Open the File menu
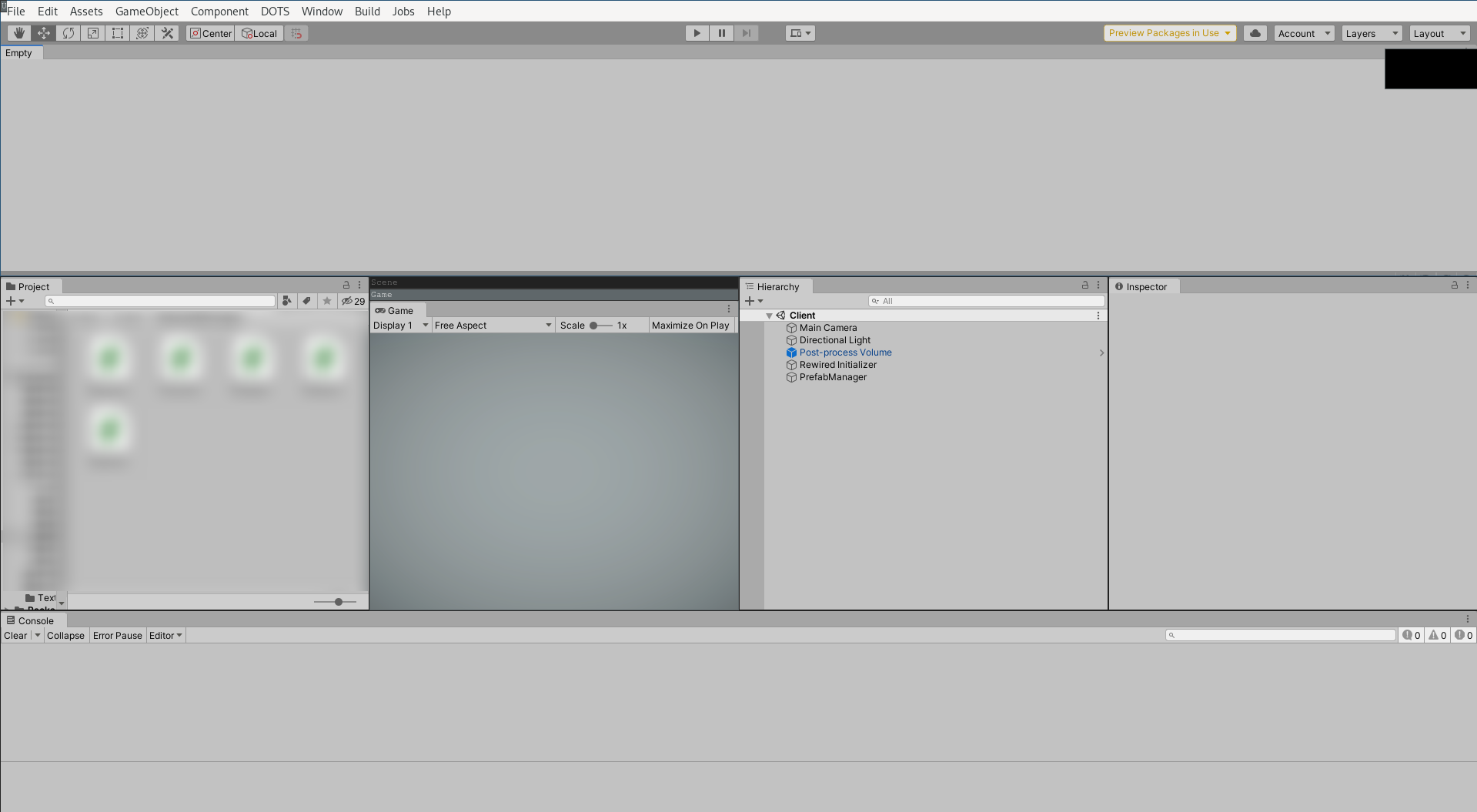1477x812 pixels. coord(16,12)
